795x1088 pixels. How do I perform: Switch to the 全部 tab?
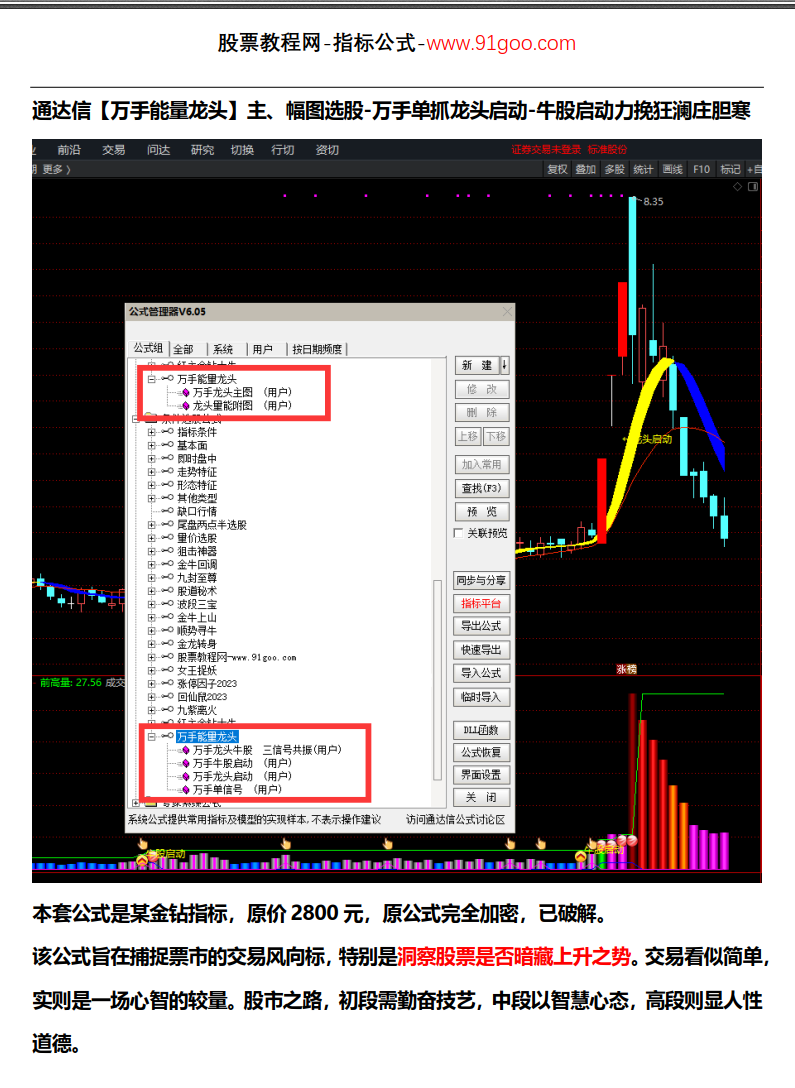tap(183, 349)
